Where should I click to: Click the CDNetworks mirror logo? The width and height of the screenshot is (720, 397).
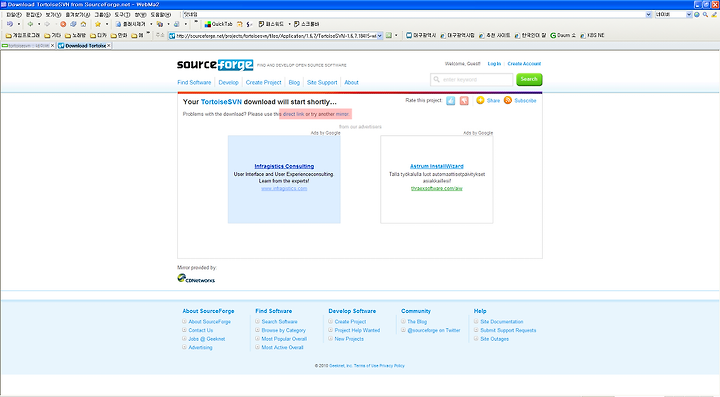[x=196, y=279]
